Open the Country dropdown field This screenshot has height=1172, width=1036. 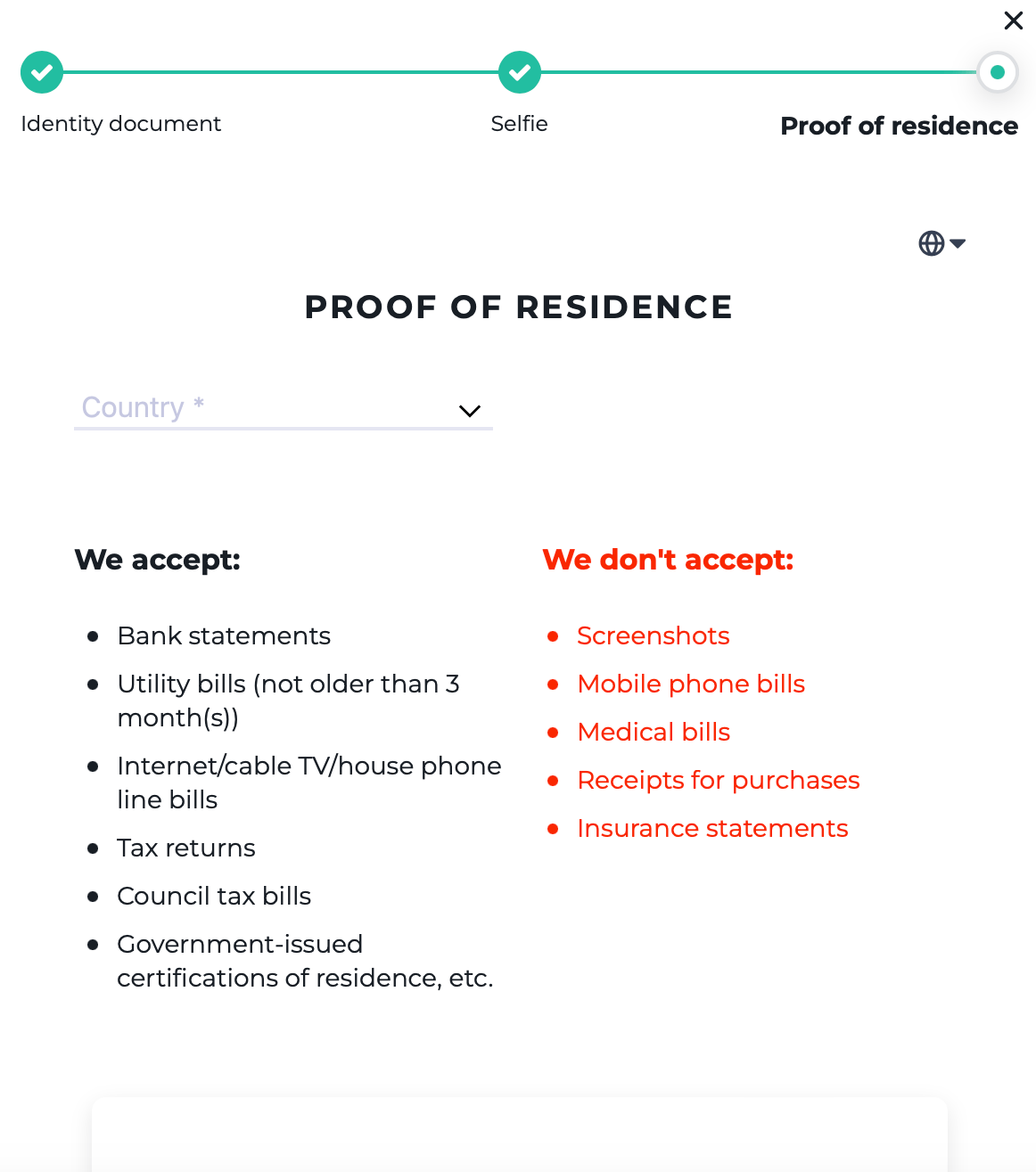267,408
